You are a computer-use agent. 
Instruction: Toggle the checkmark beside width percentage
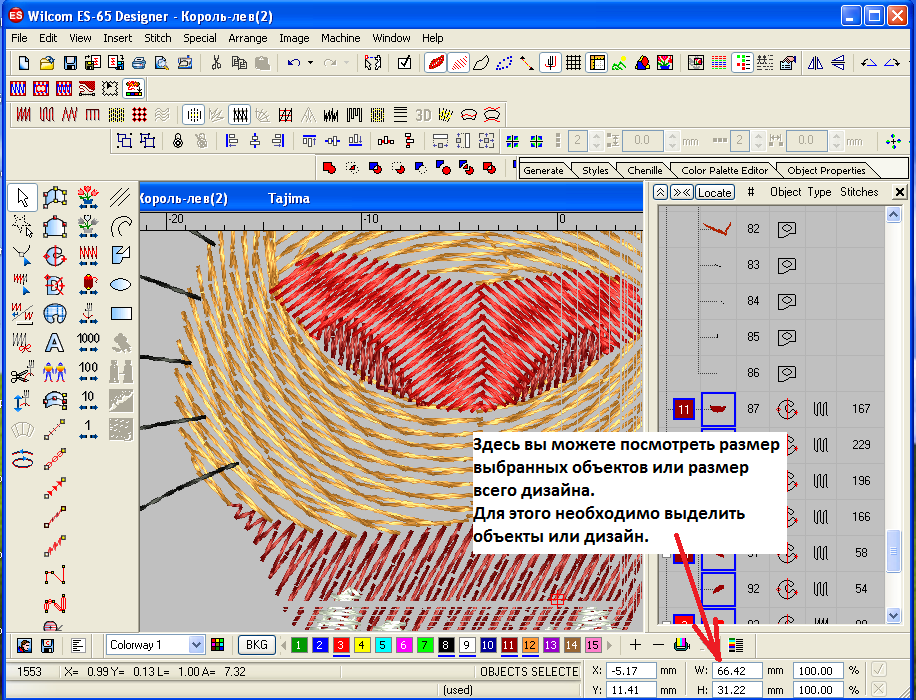pos(878,670)
